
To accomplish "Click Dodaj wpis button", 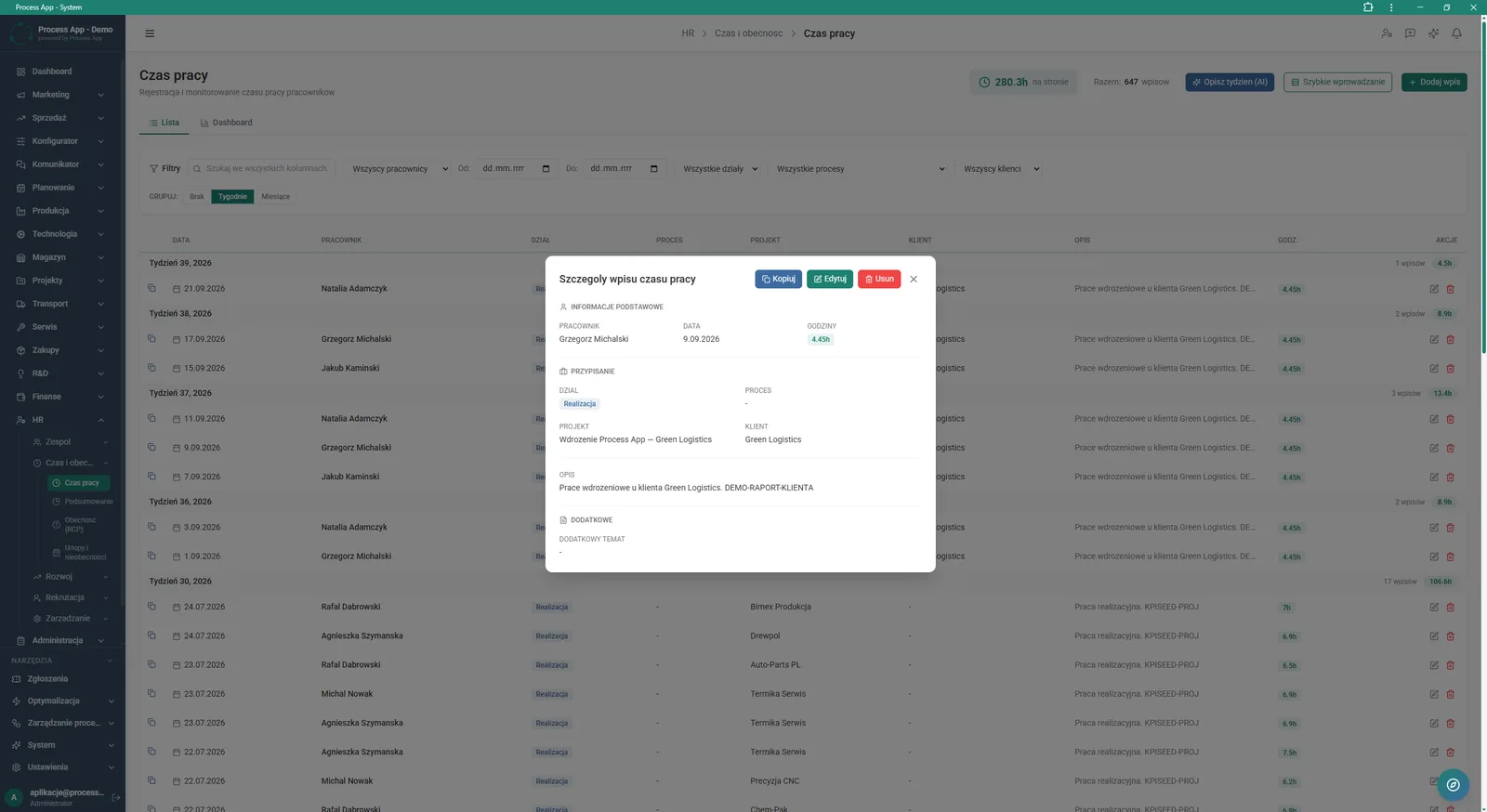I will 1434,82.
